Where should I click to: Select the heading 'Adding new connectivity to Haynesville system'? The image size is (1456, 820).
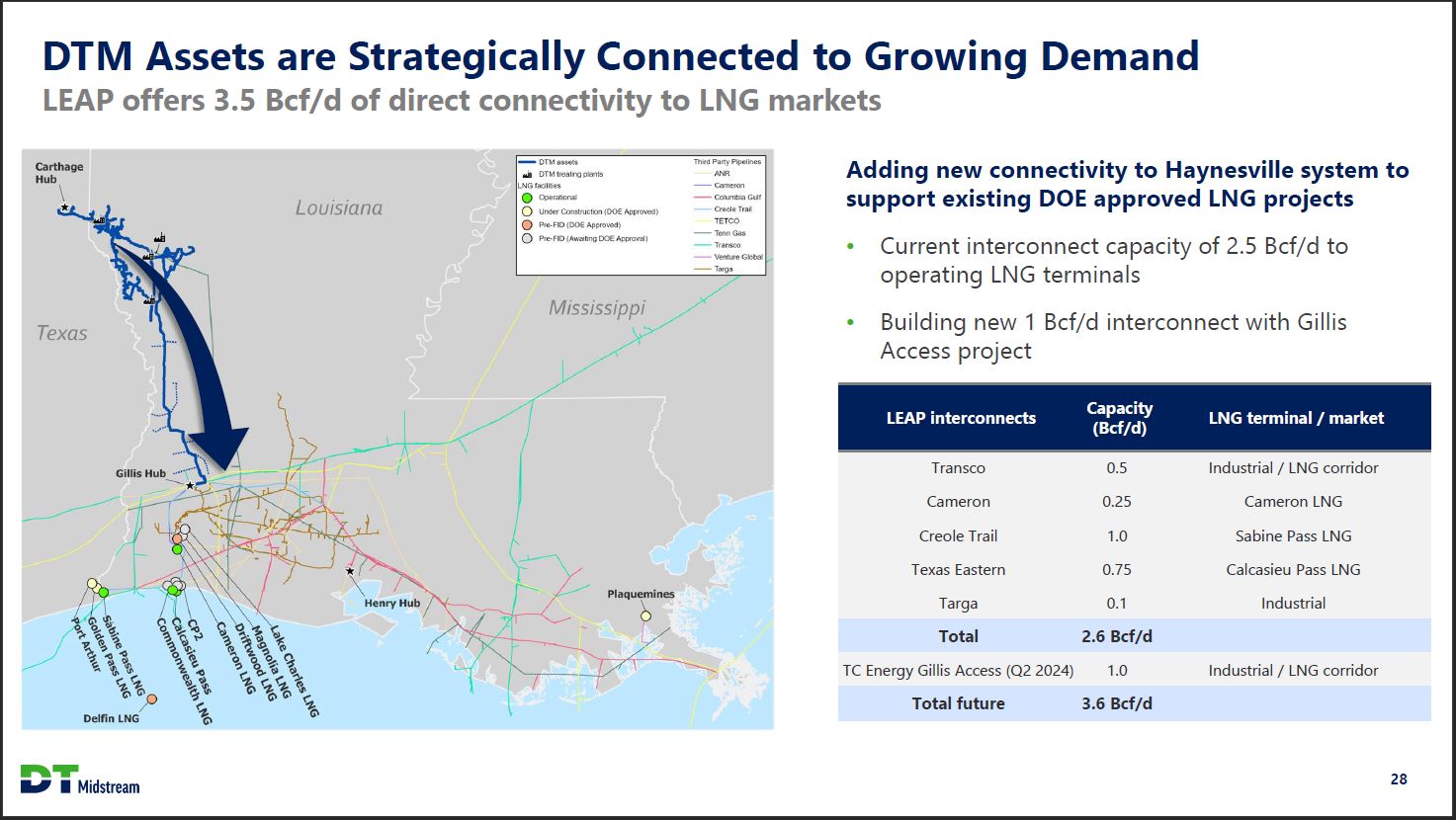[x=1128, y=184]
